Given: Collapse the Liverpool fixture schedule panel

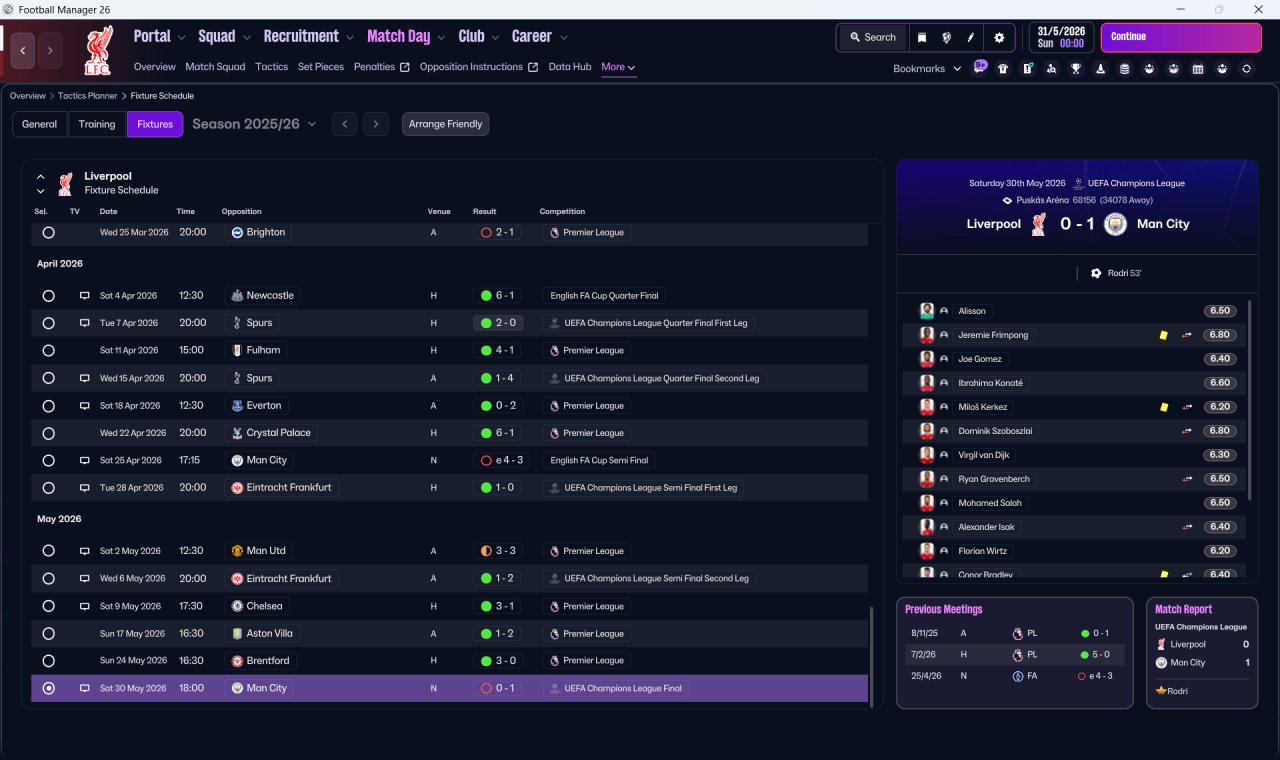Looking at the screenshot, I should coord(41,177).
